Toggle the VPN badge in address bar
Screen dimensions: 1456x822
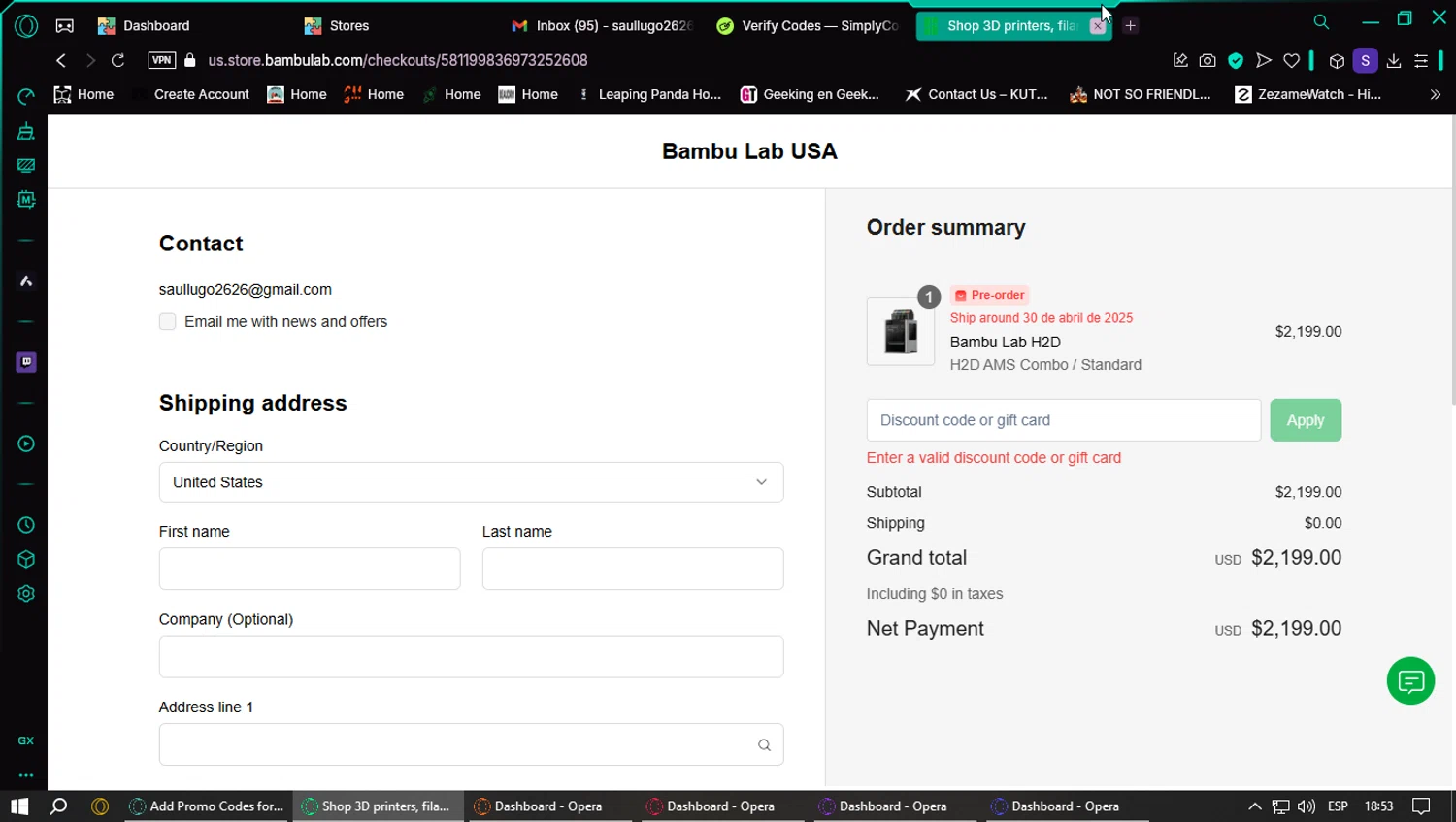161,60
